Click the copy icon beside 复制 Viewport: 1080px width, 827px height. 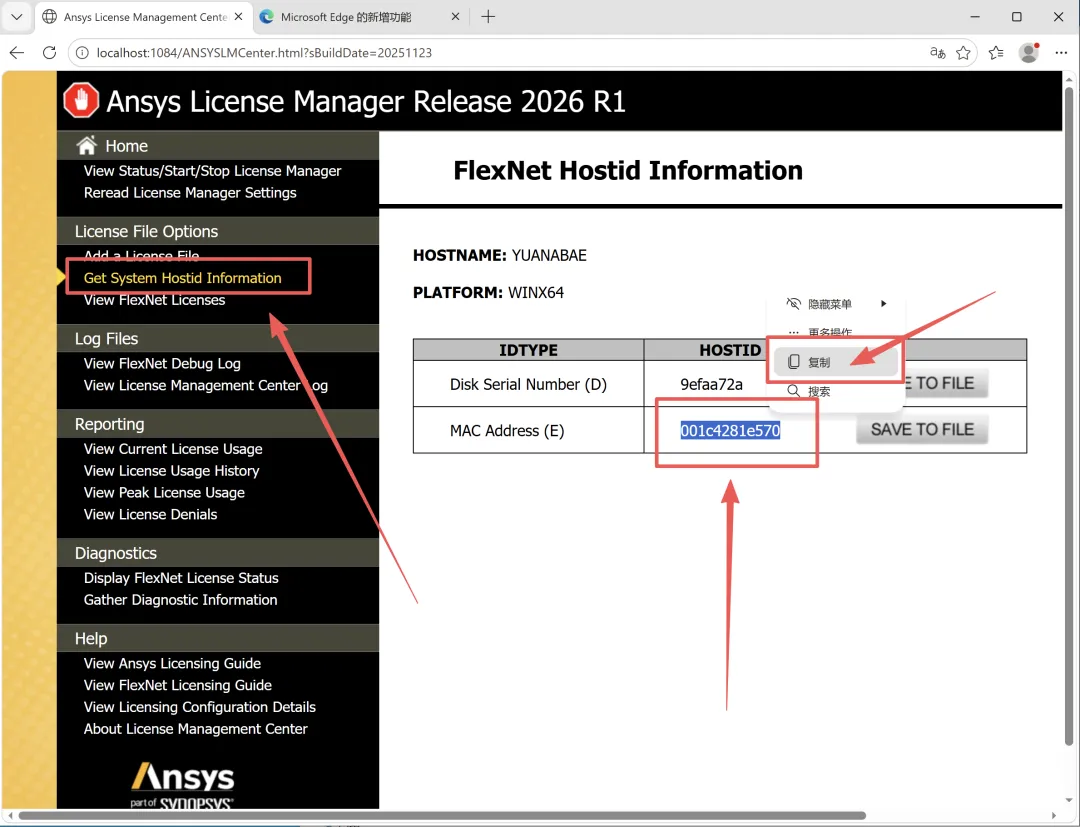coord(793,362)
